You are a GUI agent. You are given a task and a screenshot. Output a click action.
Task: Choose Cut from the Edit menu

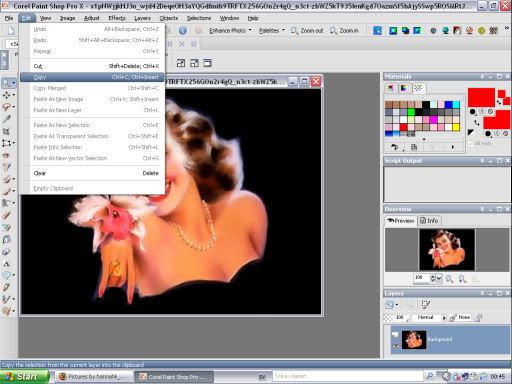pyautogui.click(x=92, y=66)
